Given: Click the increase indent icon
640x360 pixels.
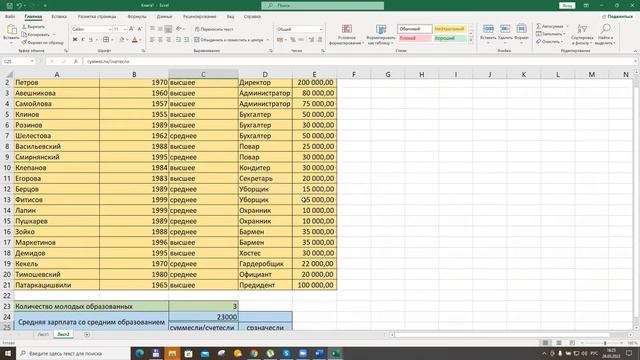Looking at the screenshot, I should (187, 40).
